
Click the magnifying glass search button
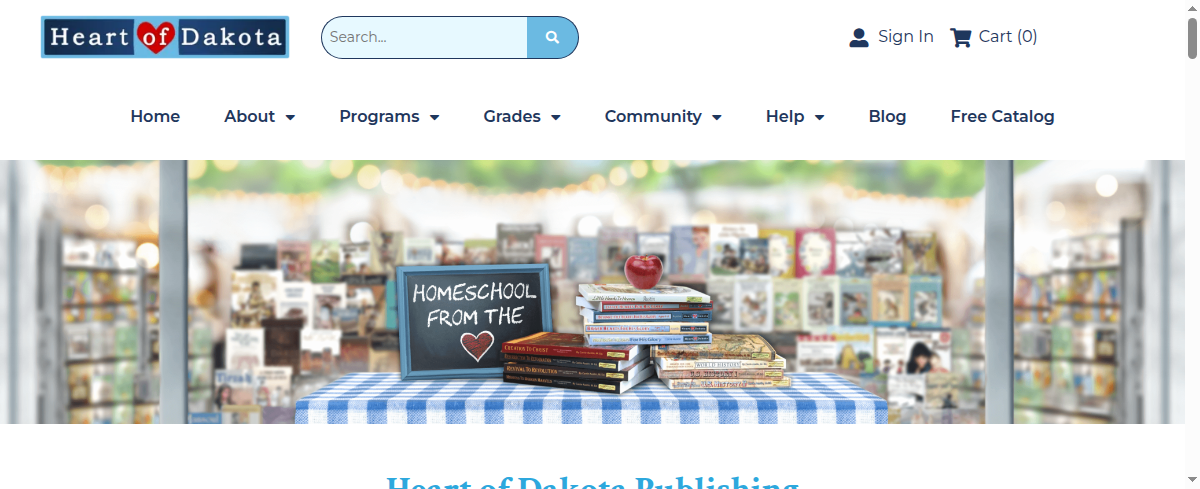552,37
